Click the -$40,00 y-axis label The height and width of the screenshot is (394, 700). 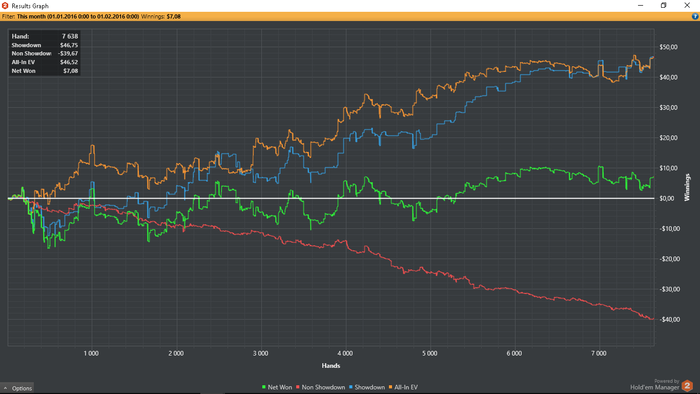[x=670, y=319]
